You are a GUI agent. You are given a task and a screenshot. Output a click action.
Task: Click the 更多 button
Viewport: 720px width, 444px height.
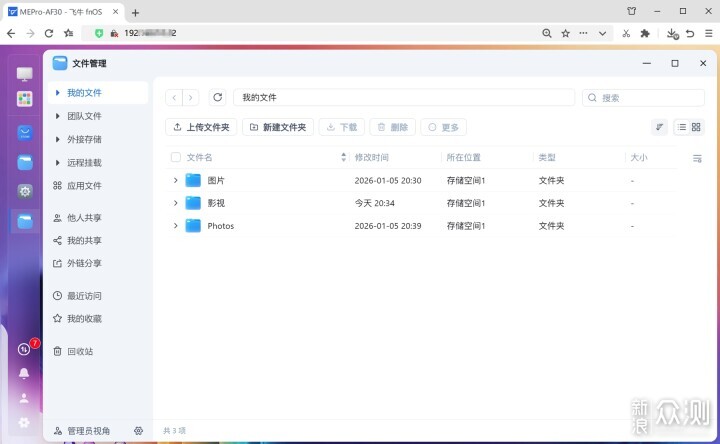pos(444,127)
